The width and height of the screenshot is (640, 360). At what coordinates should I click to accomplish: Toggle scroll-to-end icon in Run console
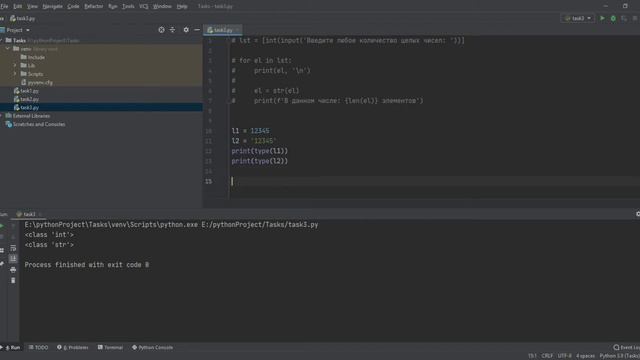13,259
